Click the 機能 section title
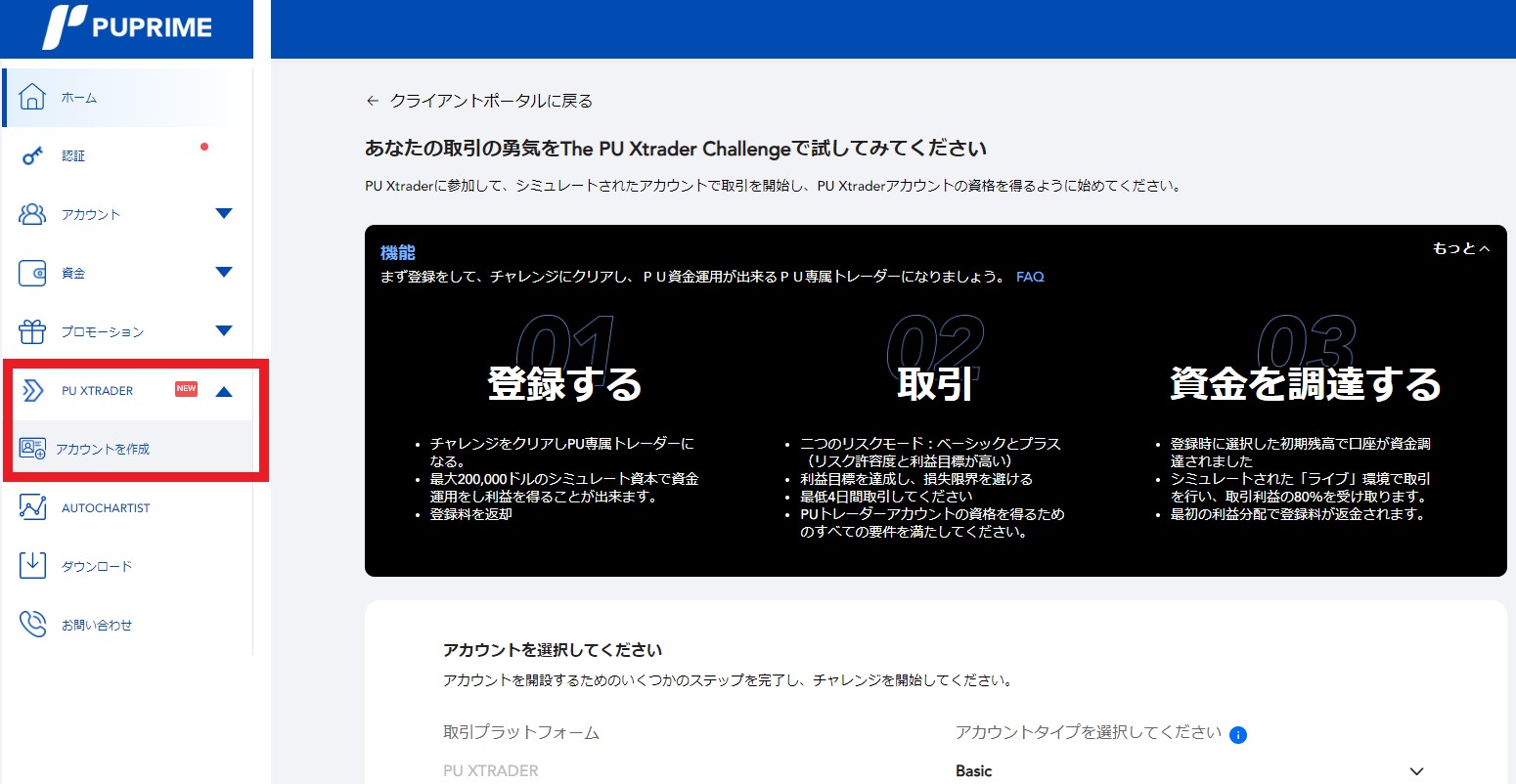This screenshot has height=784, width=1516. point(398,253)
